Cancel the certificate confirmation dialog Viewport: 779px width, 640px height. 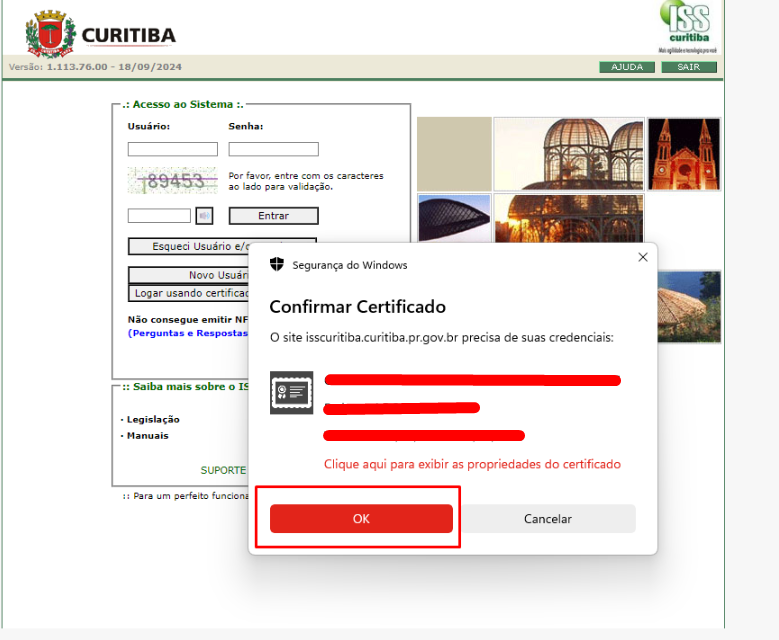547,519
